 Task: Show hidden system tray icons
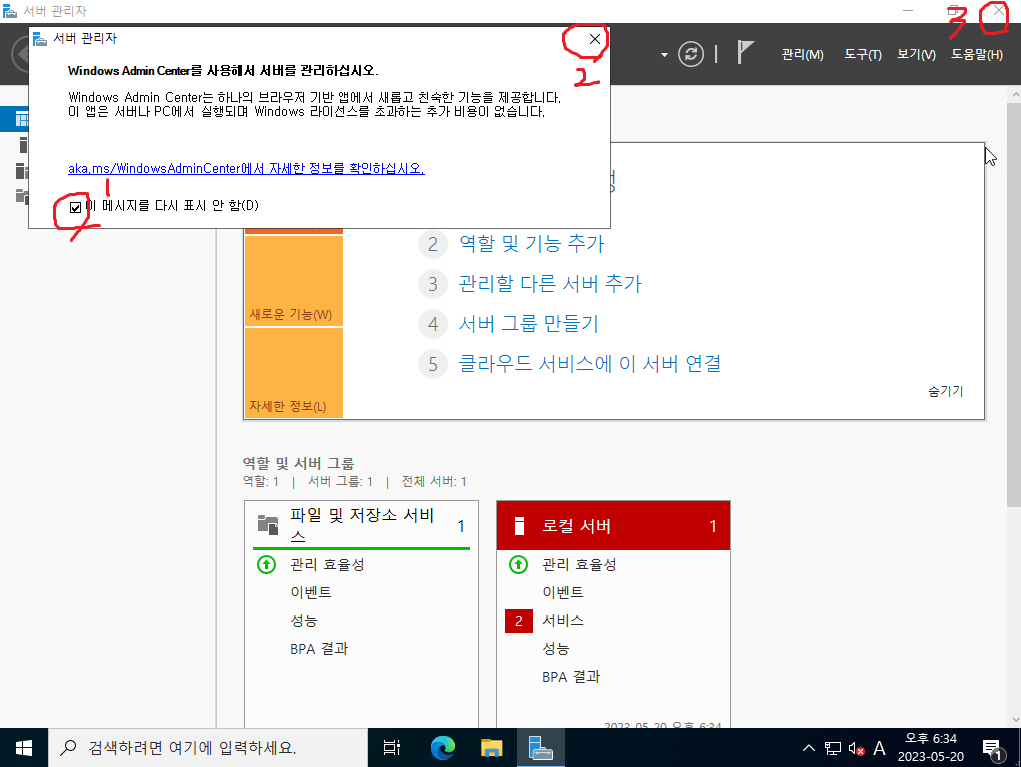[809, 748]
